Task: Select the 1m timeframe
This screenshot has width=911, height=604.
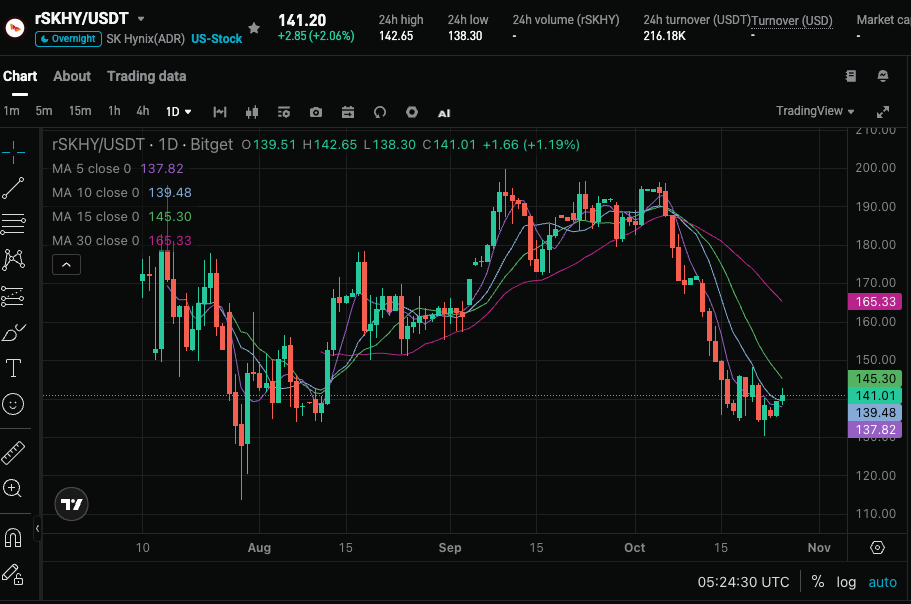Action: [x=12, y=111]
